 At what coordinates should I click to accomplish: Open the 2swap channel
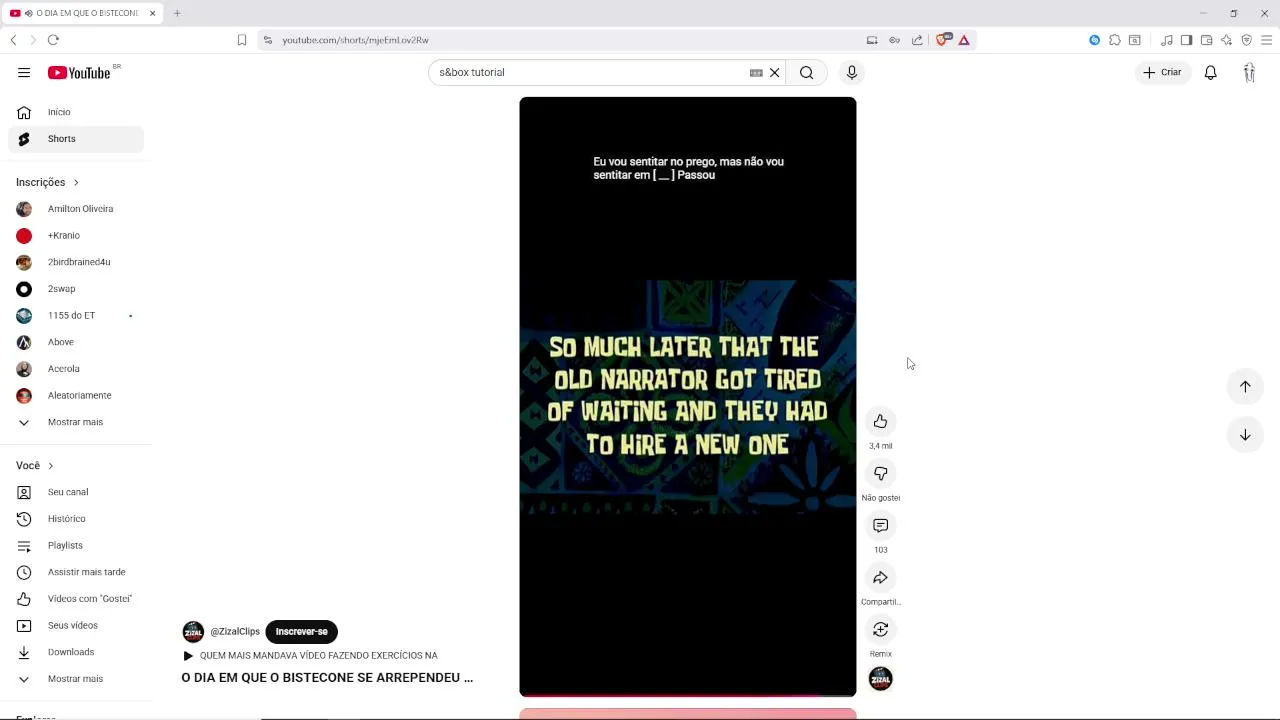[x=76, y=289]
